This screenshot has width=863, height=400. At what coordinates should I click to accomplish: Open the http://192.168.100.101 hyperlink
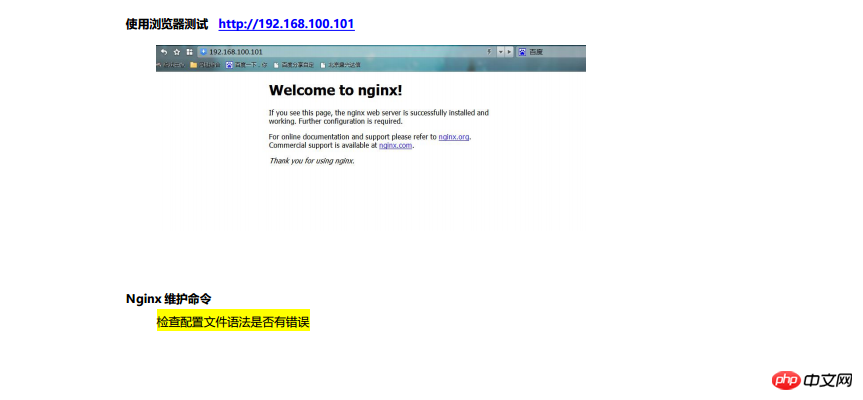pos(286,24)
